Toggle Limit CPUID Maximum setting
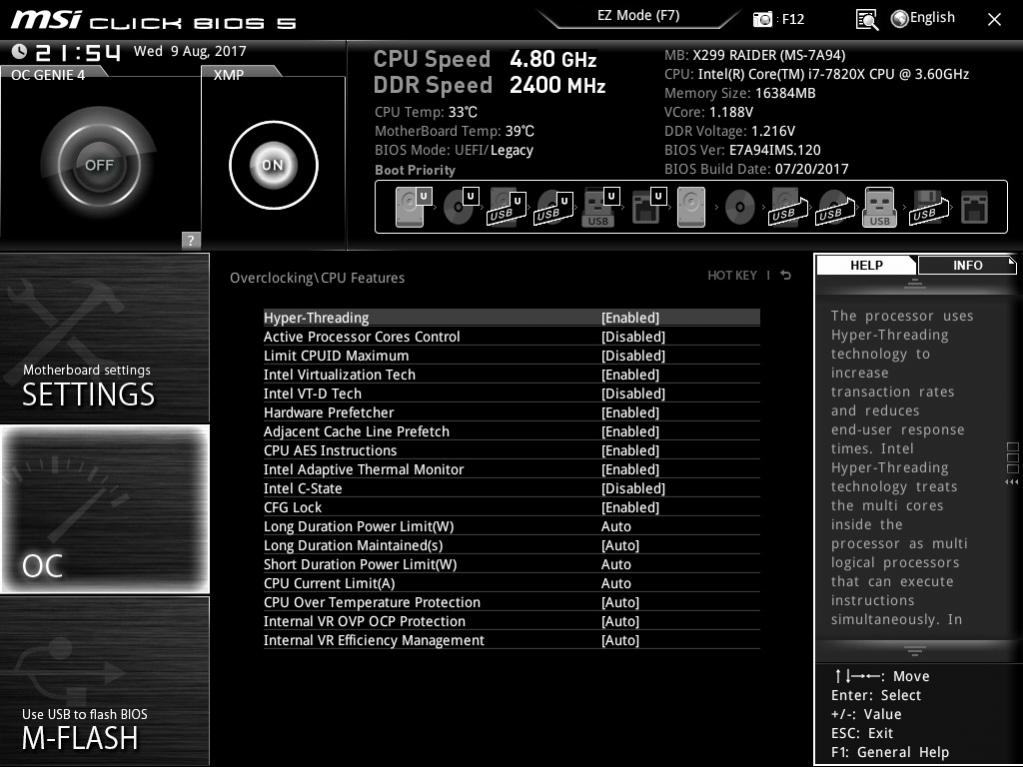 [x=512, y=355]
